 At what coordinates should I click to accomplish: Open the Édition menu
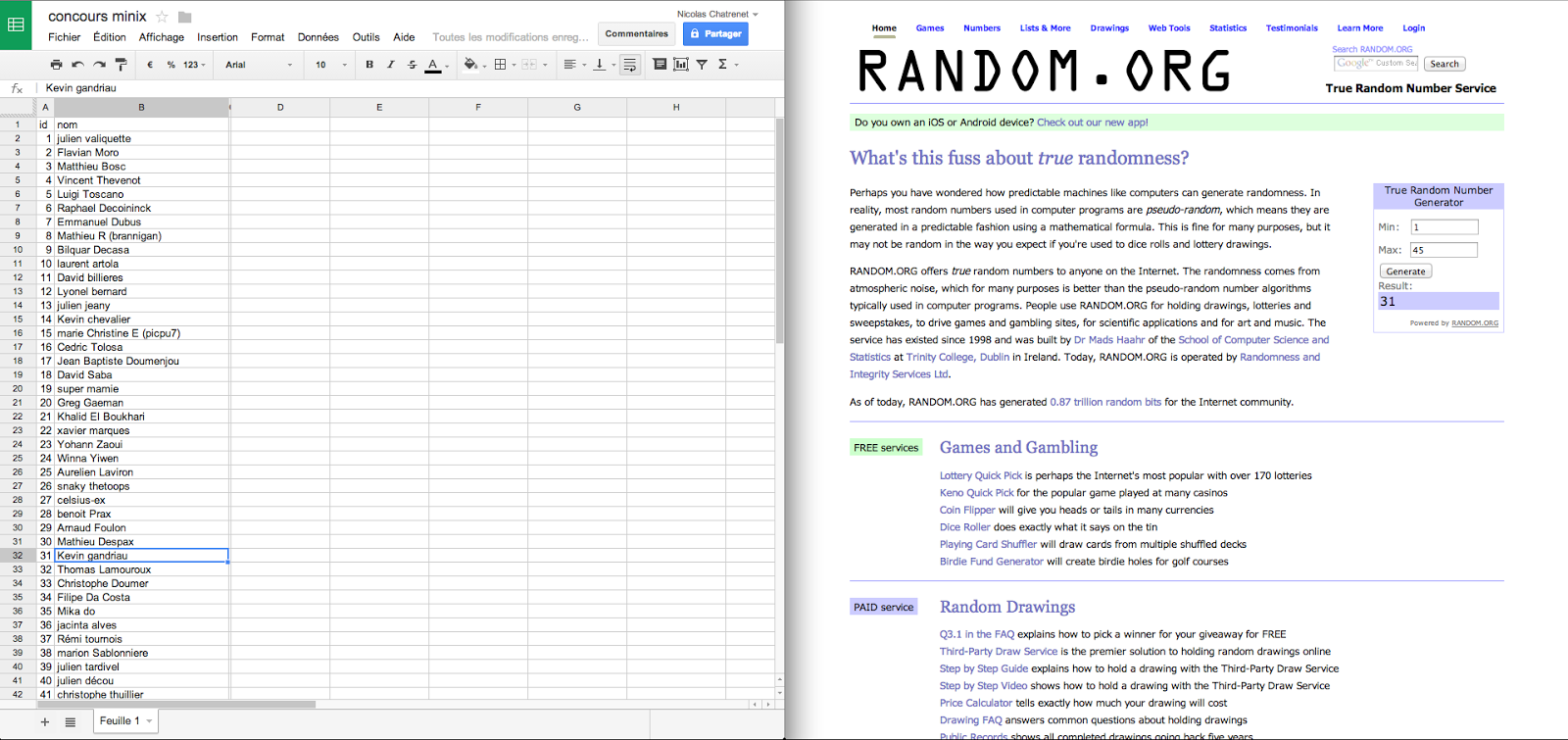pyautogui.click(x=110, y=37)
